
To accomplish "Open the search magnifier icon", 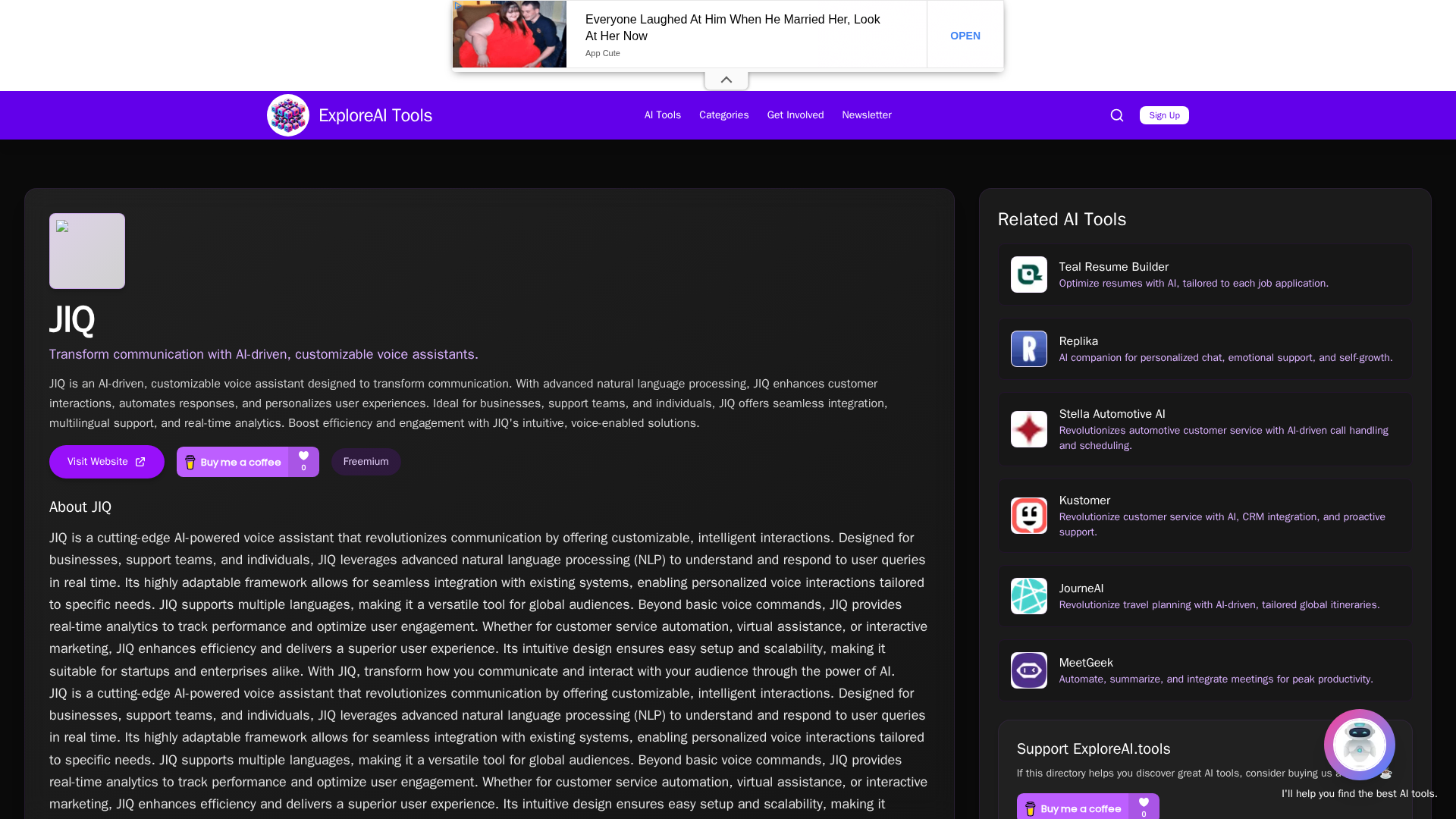I will pos(1117,115).
